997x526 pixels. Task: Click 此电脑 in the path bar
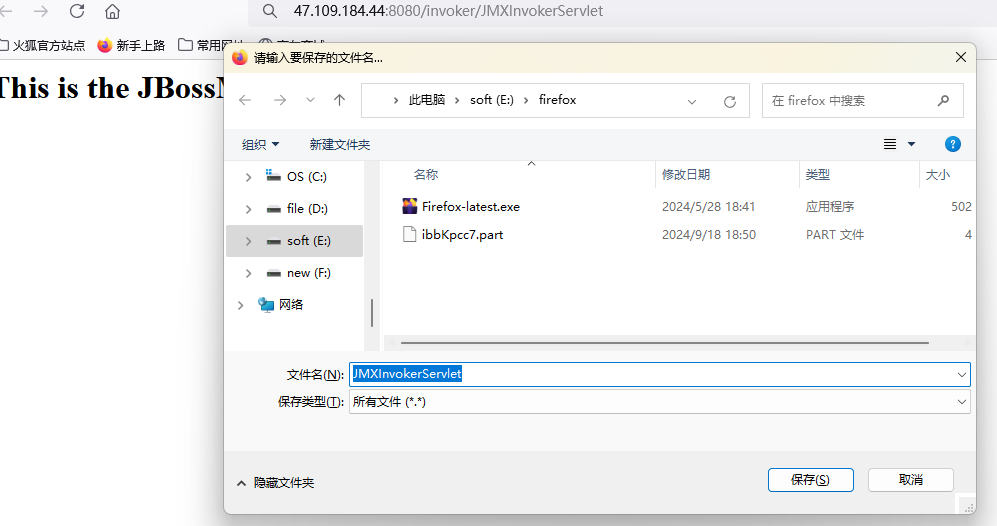(427, 100)
